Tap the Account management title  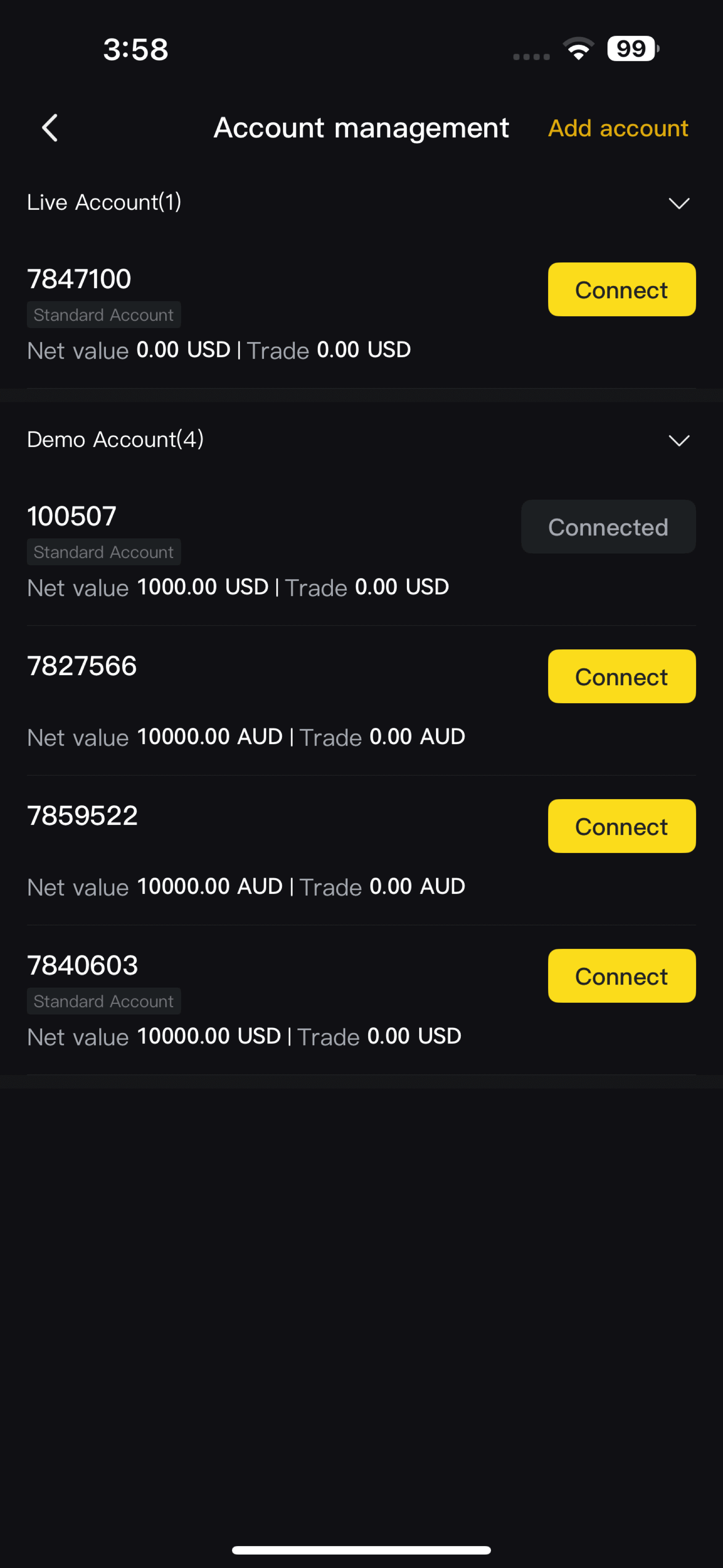pos(361,128)
